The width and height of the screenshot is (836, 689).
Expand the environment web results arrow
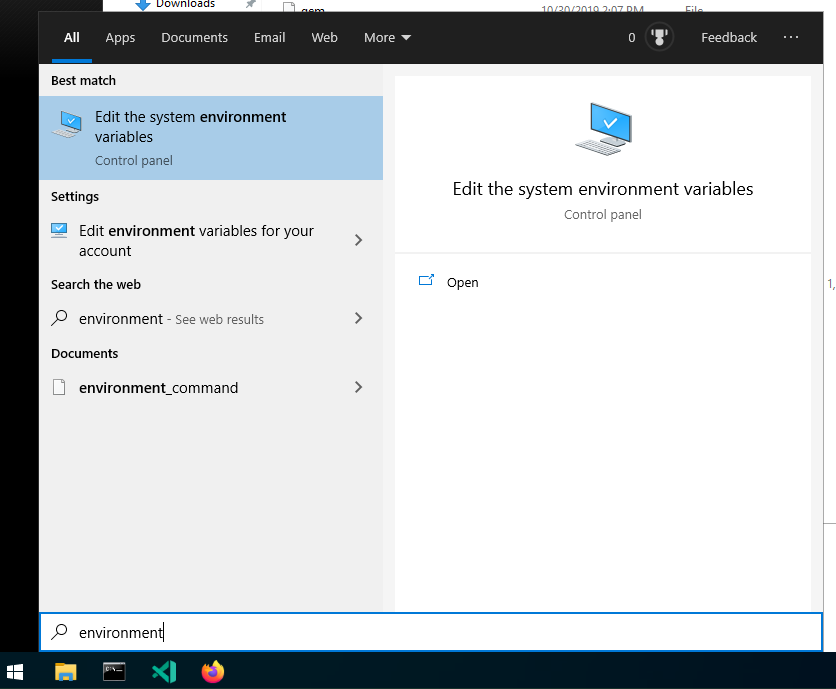tap(359, 318)
